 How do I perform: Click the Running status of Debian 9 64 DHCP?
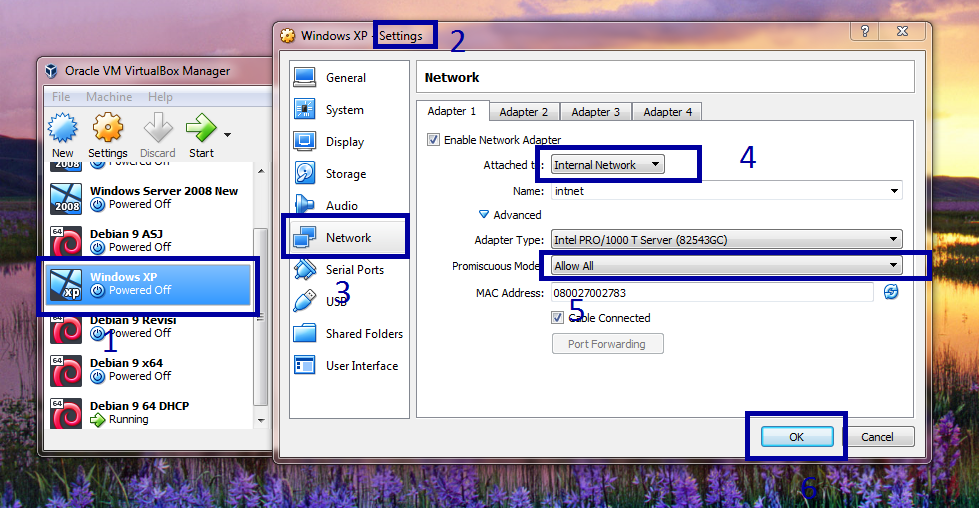[129, 419]
